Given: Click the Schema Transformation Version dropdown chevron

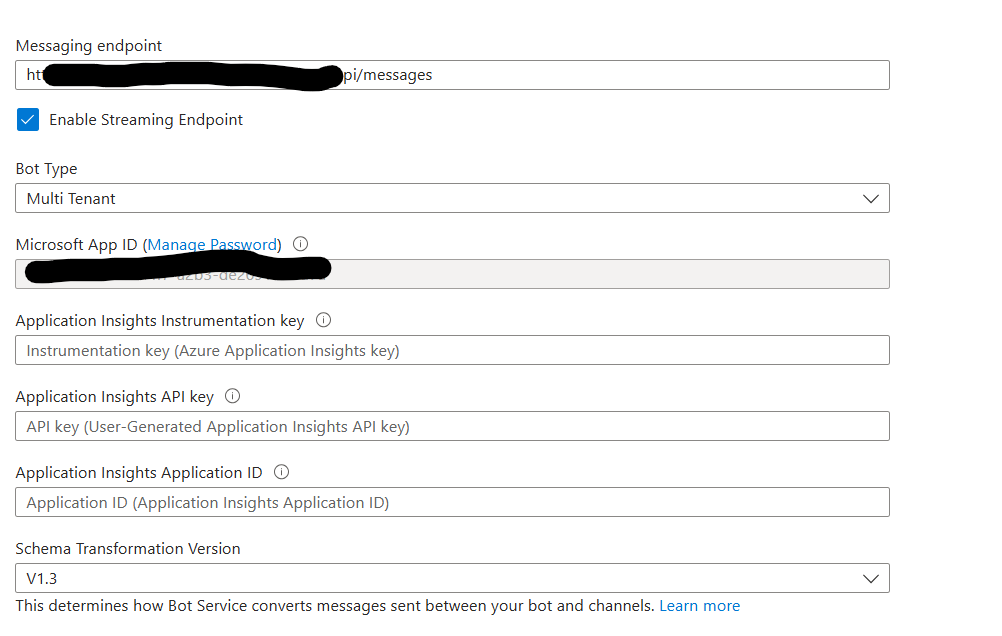Looking at the screenshot, I should (871, 578).
